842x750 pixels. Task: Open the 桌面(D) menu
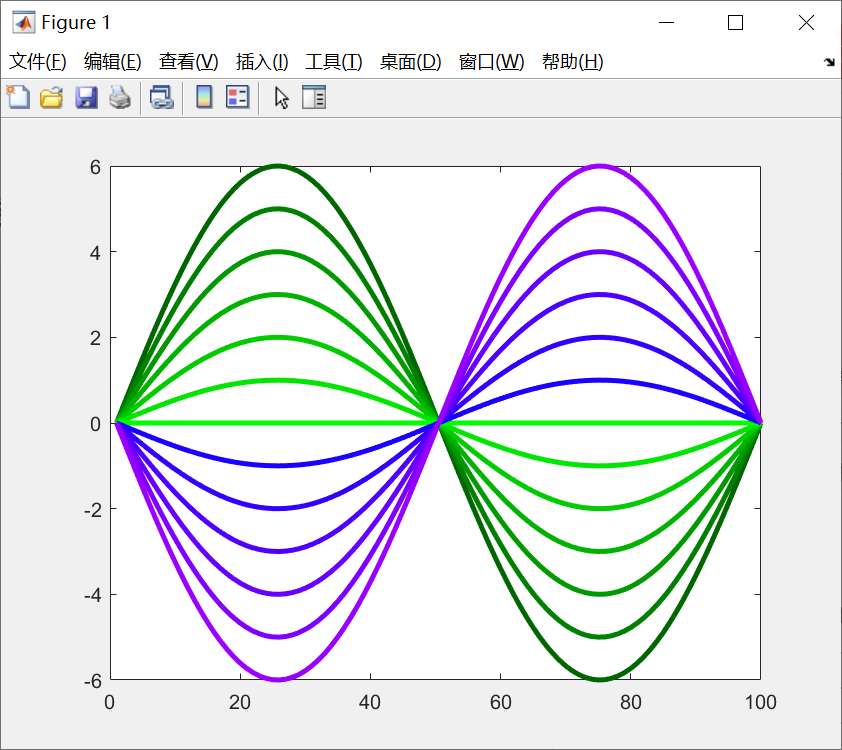(x=411, y=62)
